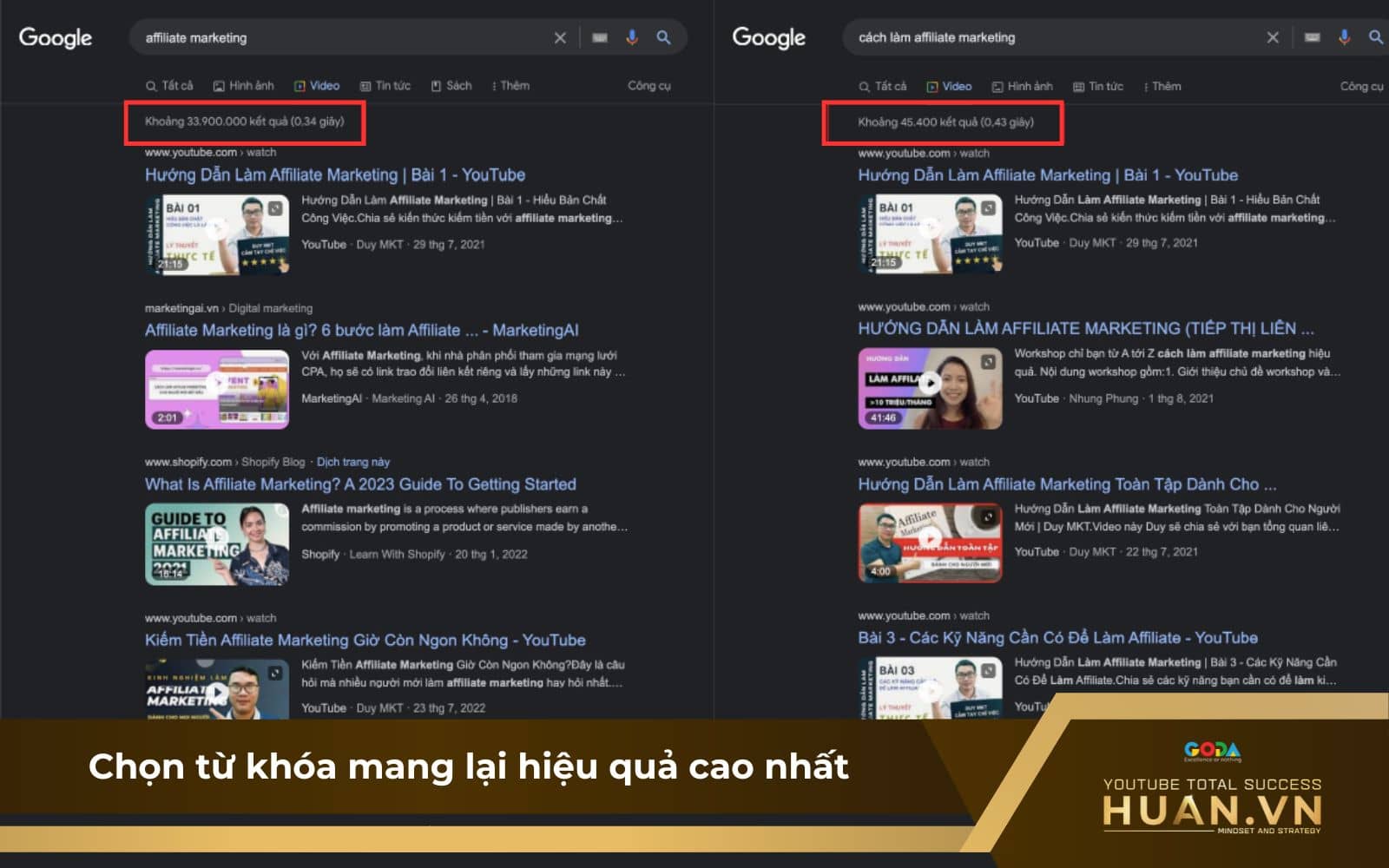Clear the 'cách làm affiliate marketing' search box
This screenshot has height=868, width=1389.
pos(1273,37)
